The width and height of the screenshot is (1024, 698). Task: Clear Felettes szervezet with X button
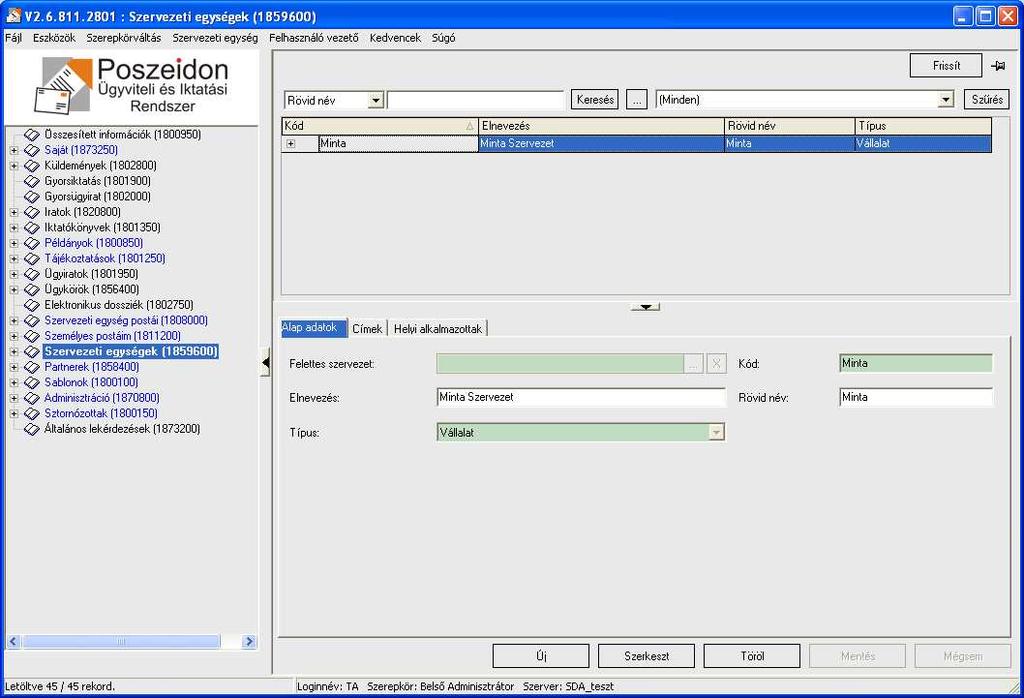click(x=716, y=364)
